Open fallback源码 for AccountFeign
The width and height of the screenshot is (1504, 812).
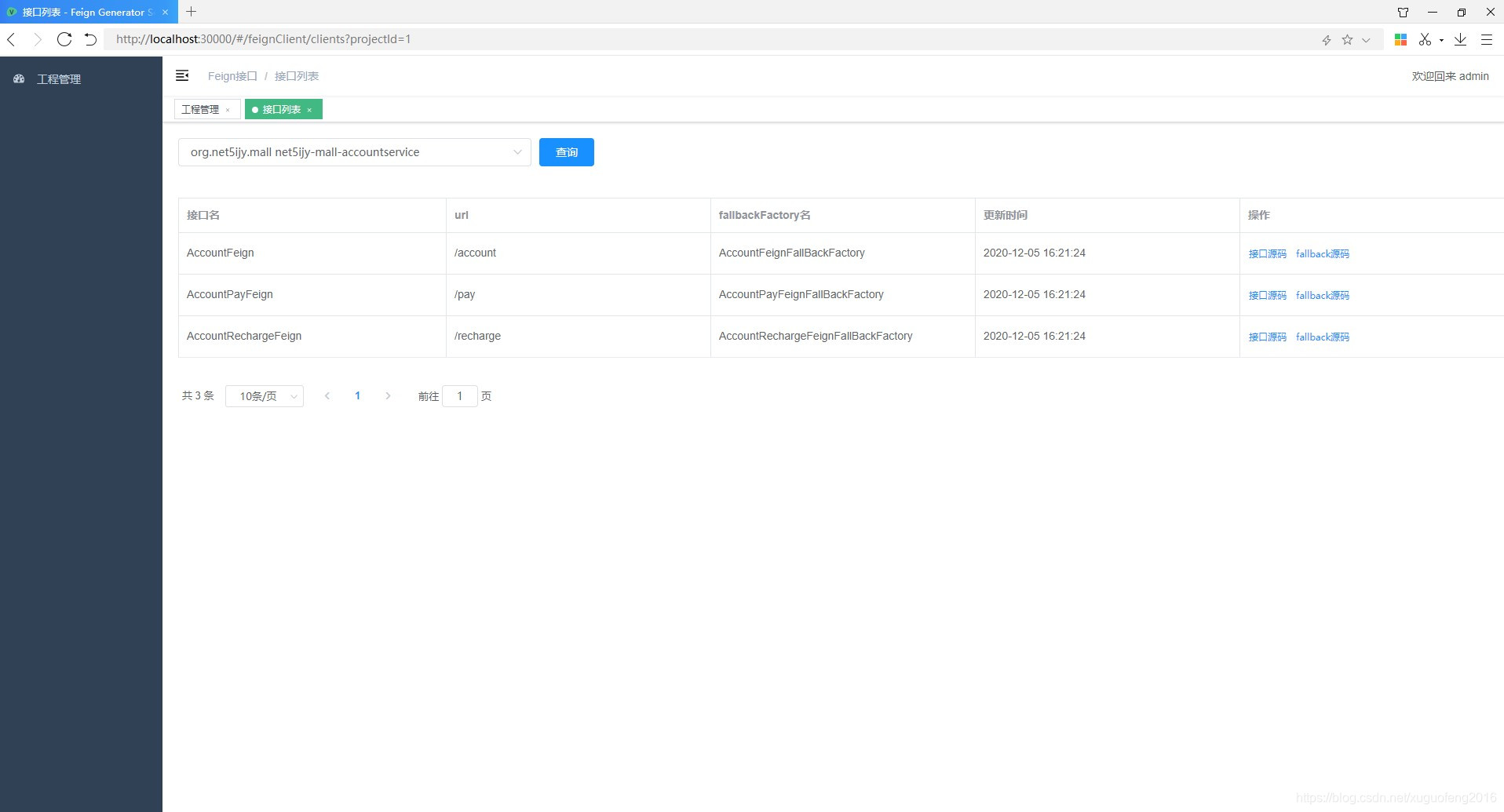[1323, 253]
